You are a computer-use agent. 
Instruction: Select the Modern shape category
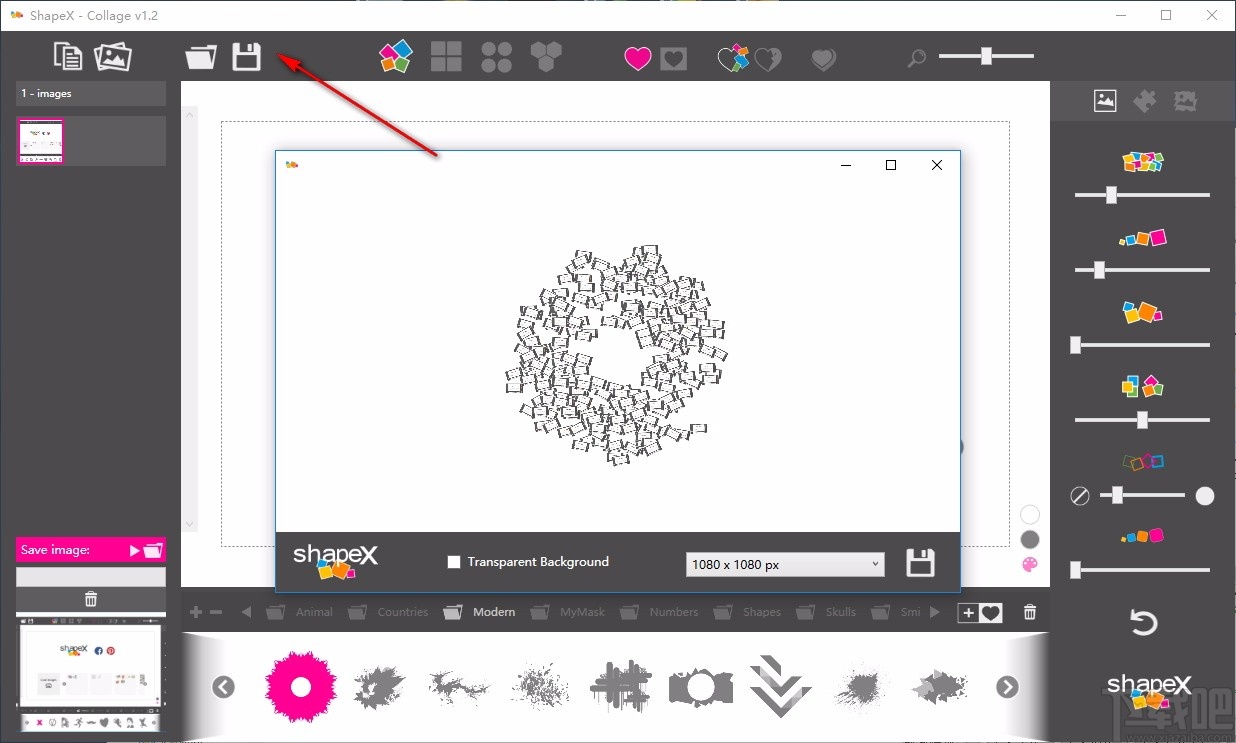click(493, 611)
